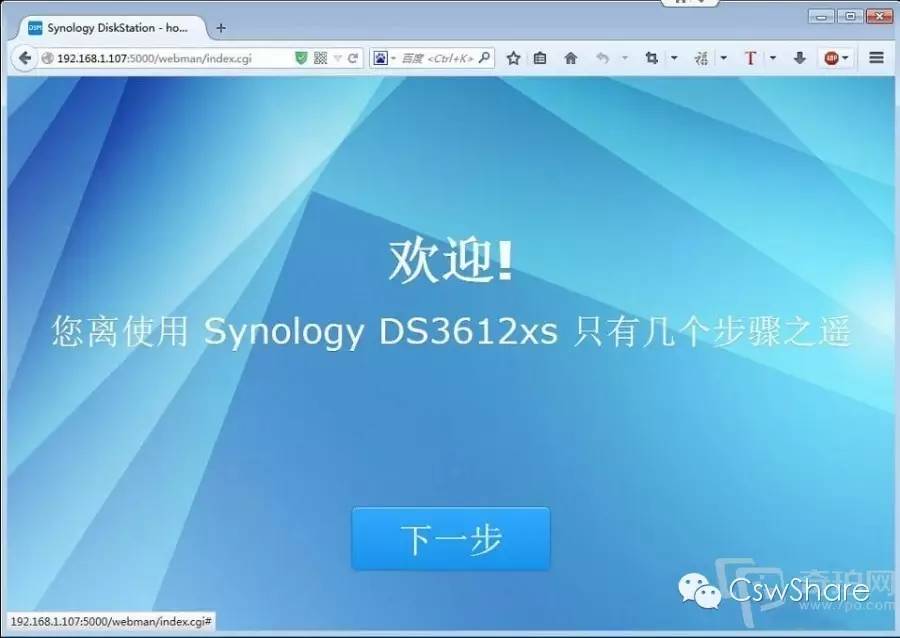The image size is (900, 638).
Task: Click the QR code icon in address bar
Action: (x=320, y=57)
